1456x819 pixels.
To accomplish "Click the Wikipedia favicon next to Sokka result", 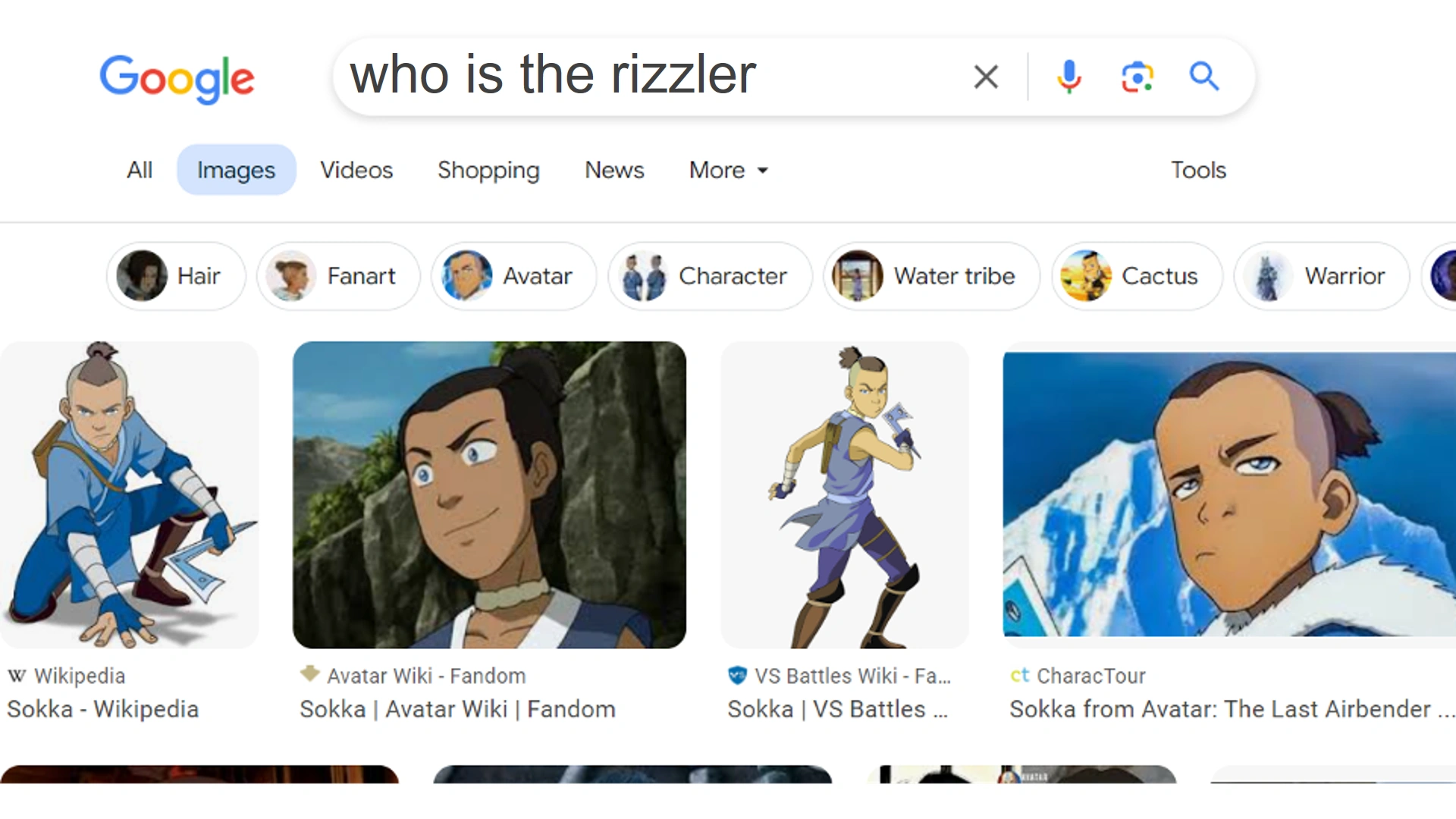I will (15, 676).
